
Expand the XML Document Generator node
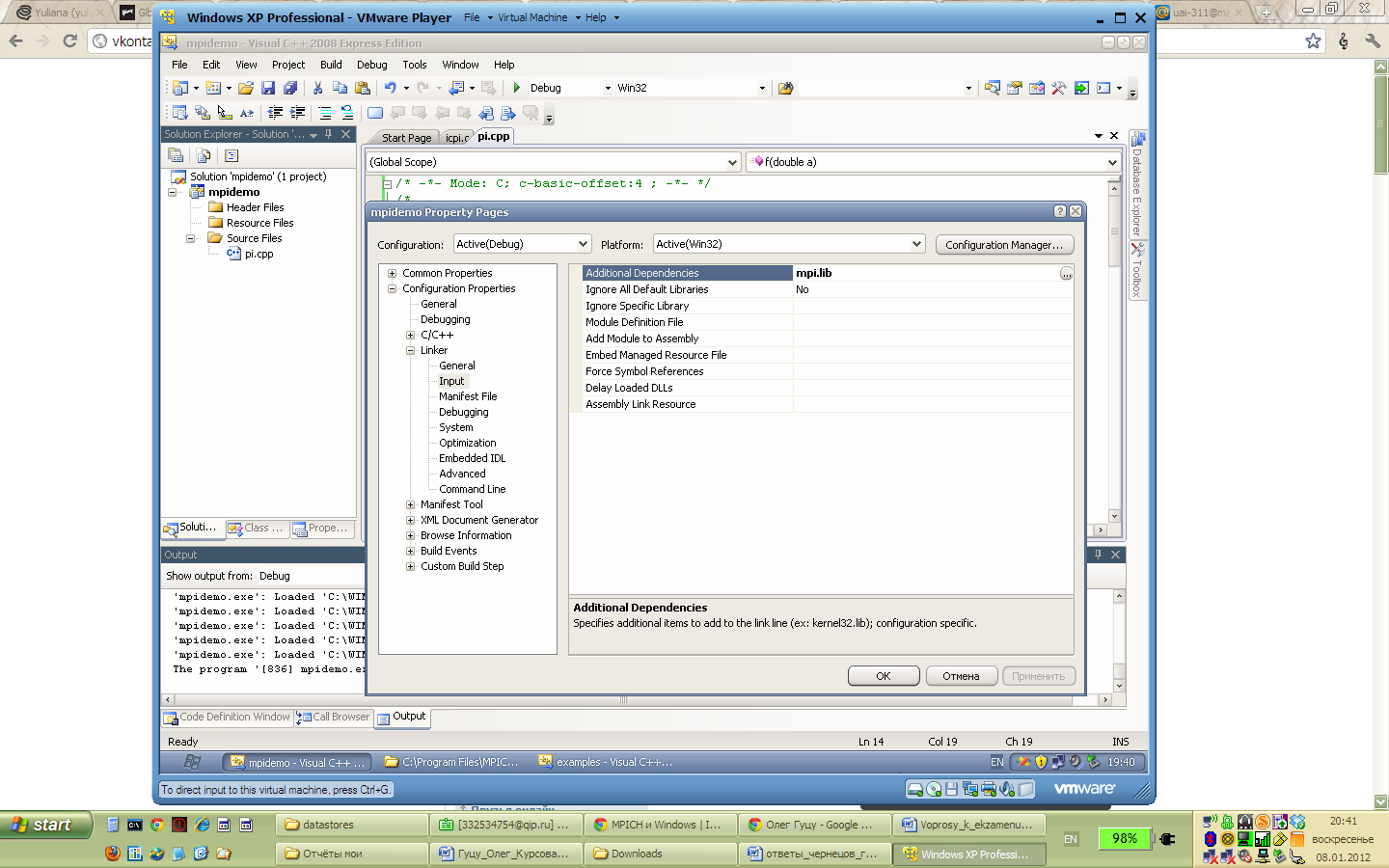click(410, 520)
